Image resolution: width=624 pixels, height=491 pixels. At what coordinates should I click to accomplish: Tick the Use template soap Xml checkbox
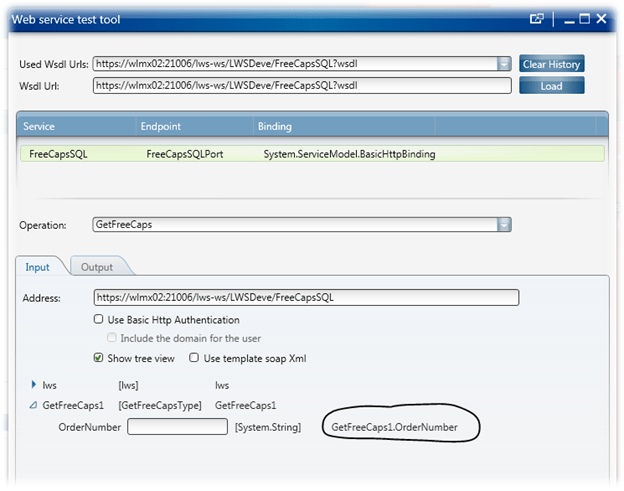(x=194, y=358)
